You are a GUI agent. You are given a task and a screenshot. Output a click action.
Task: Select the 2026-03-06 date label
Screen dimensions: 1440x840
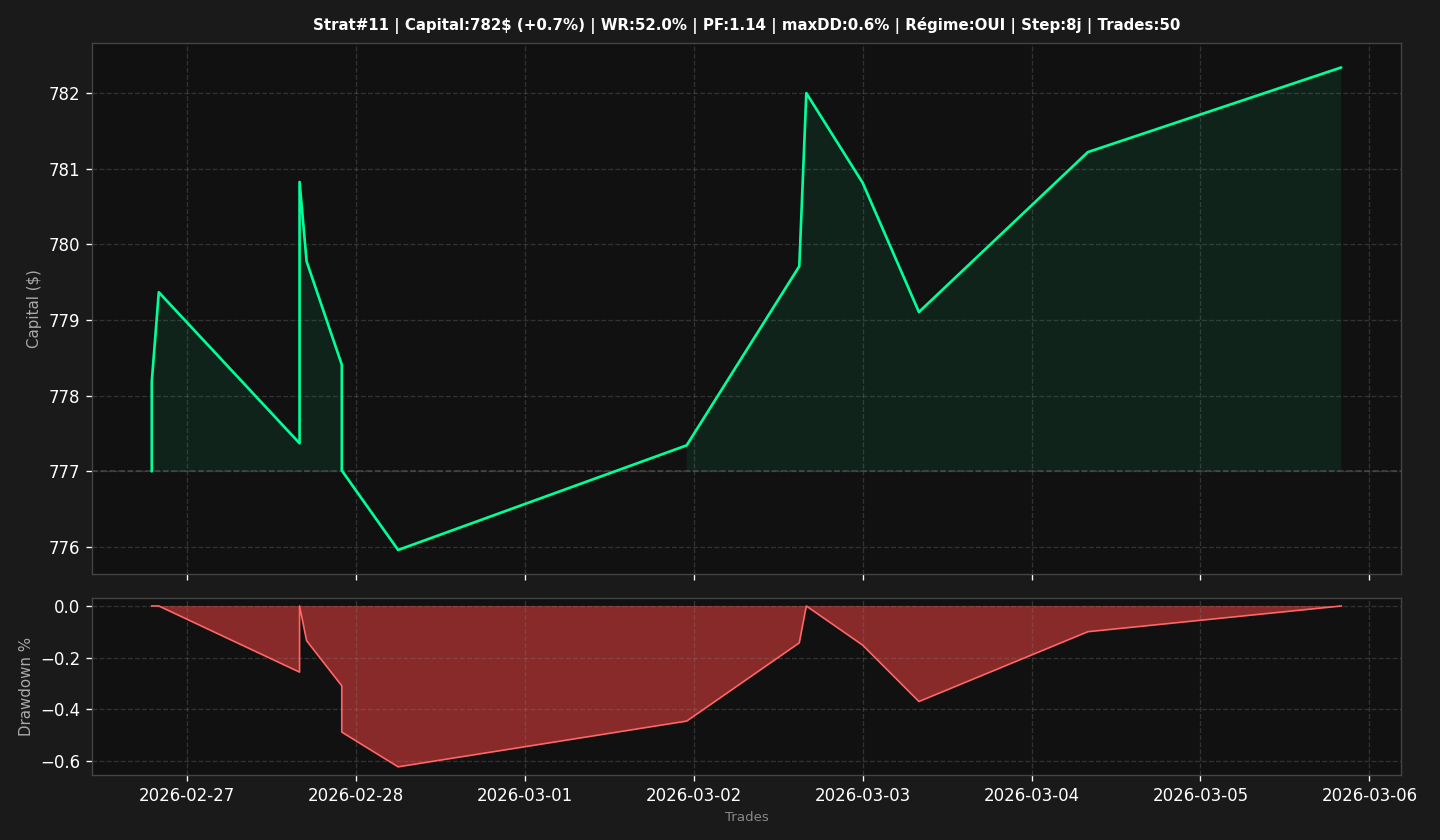click(1370, 796)
